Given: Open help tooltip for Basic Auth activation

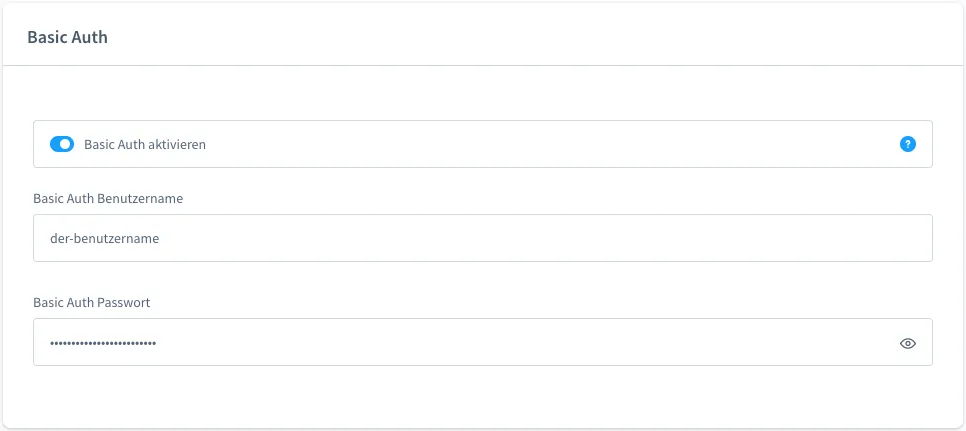Looking at the screenshot, I should point(907,144).
